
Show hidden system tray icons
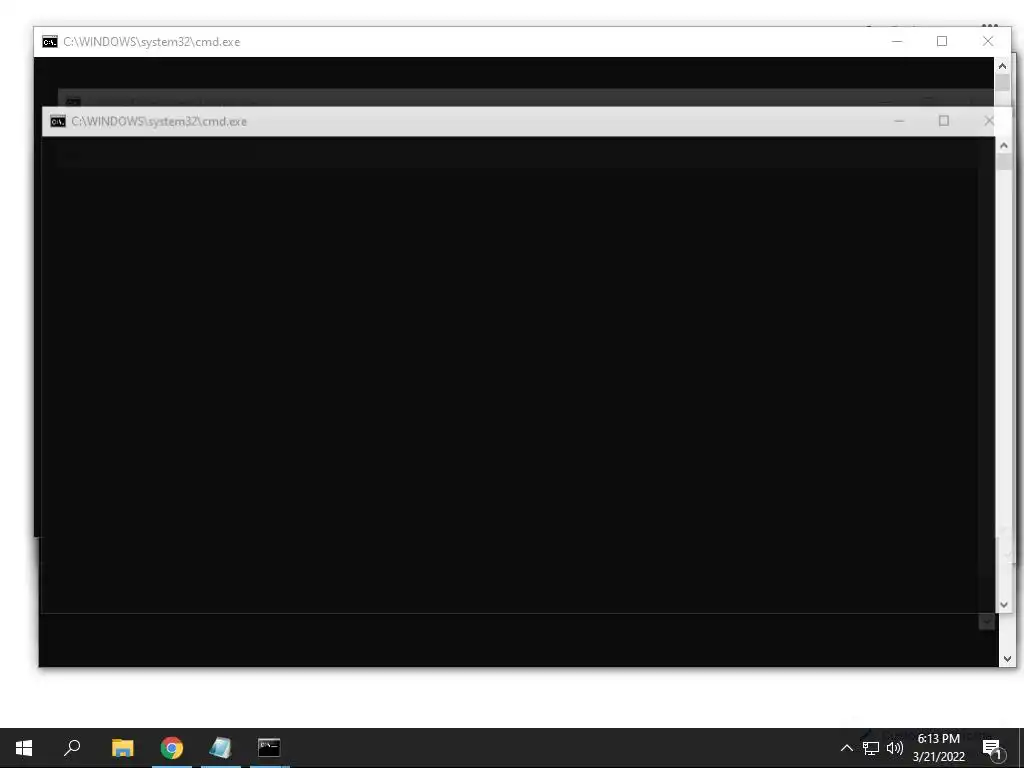846,748
